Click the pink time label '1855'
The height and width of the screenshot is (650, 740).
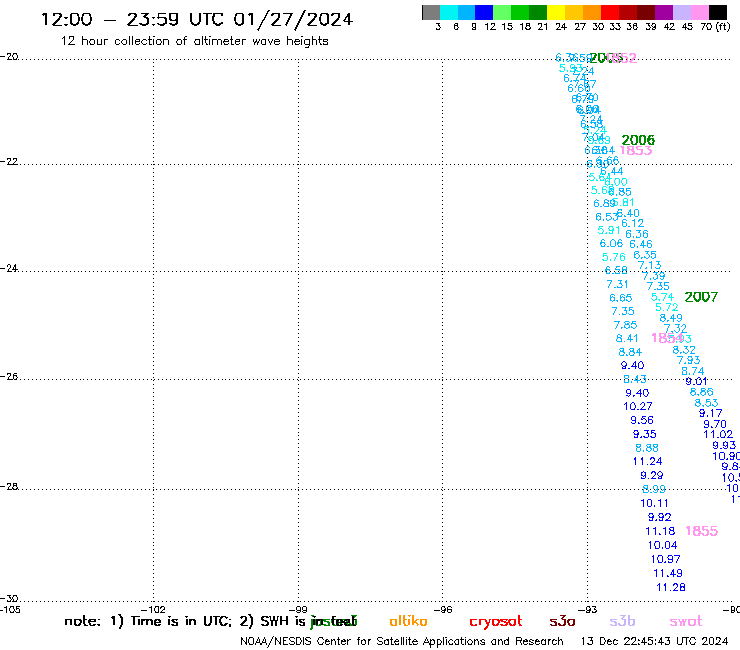tap(701, 531)
